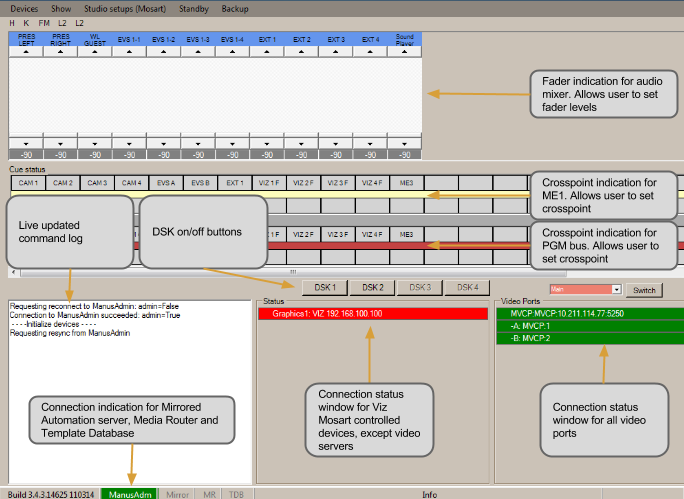The width and height of the screenshot is (684, 499).
Task: Toggle the DSK 4 button
Action: (x=467, y=288)
